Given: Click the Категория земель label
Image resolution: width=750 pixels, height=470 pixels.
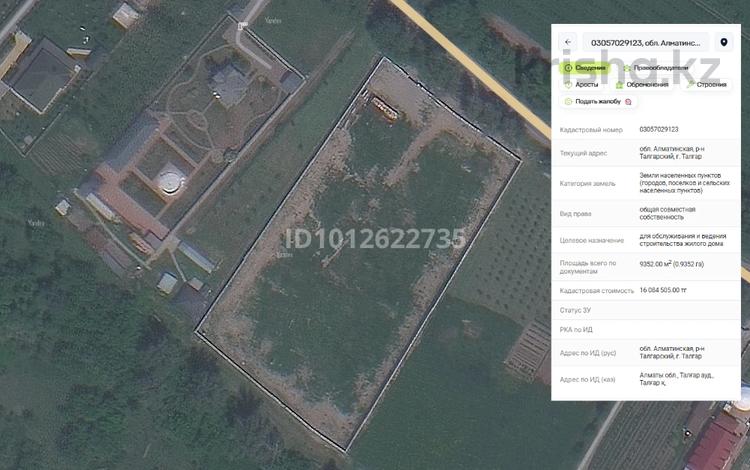Looking at the screenshot, I should point(587,183).
